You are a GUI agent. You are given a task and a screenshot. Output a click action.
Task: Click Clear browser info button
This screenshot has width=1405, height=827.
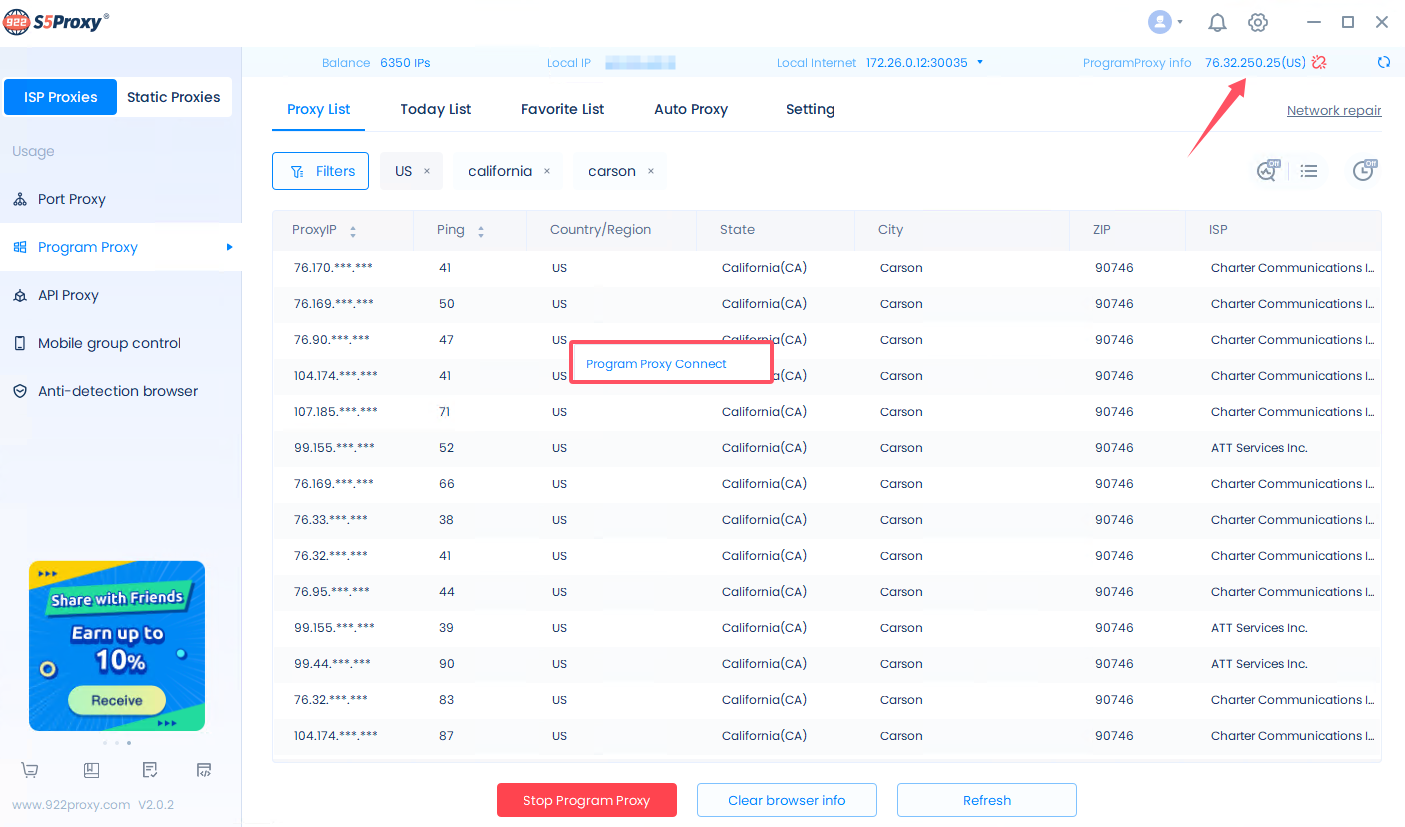(787, 800)
